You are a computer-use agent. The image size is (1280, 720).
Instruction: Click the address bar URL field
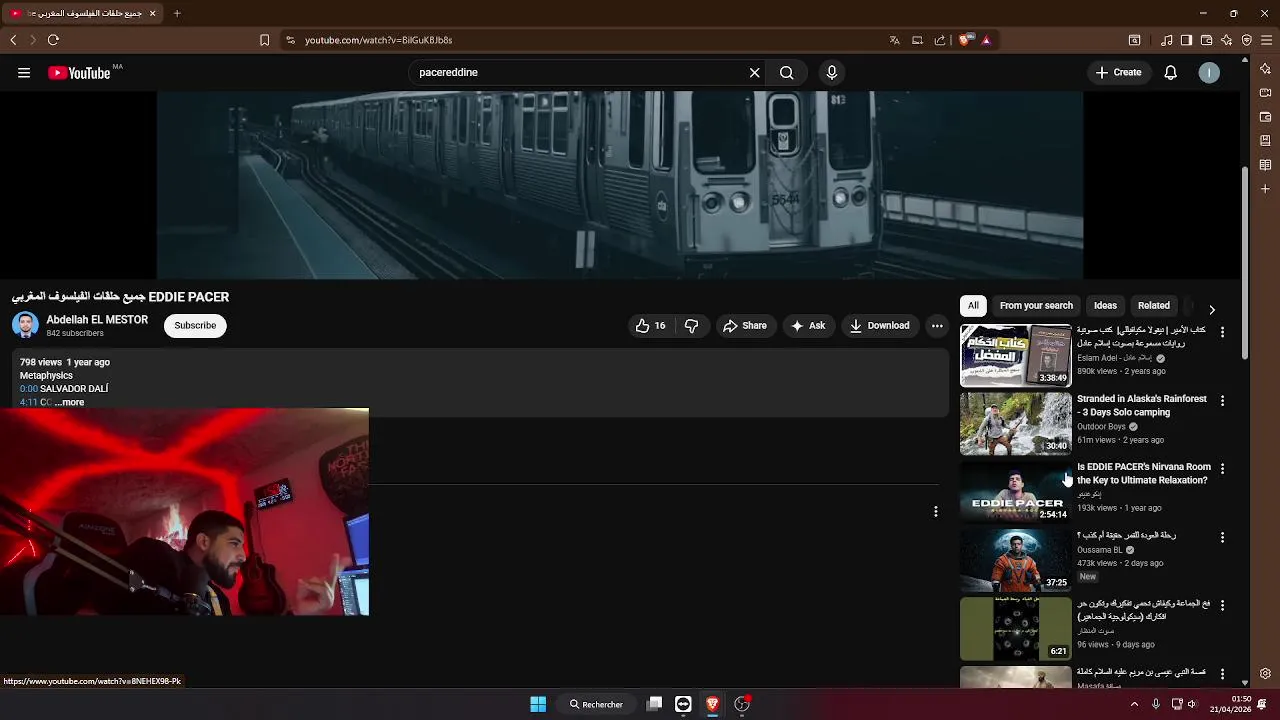[590, 40]
